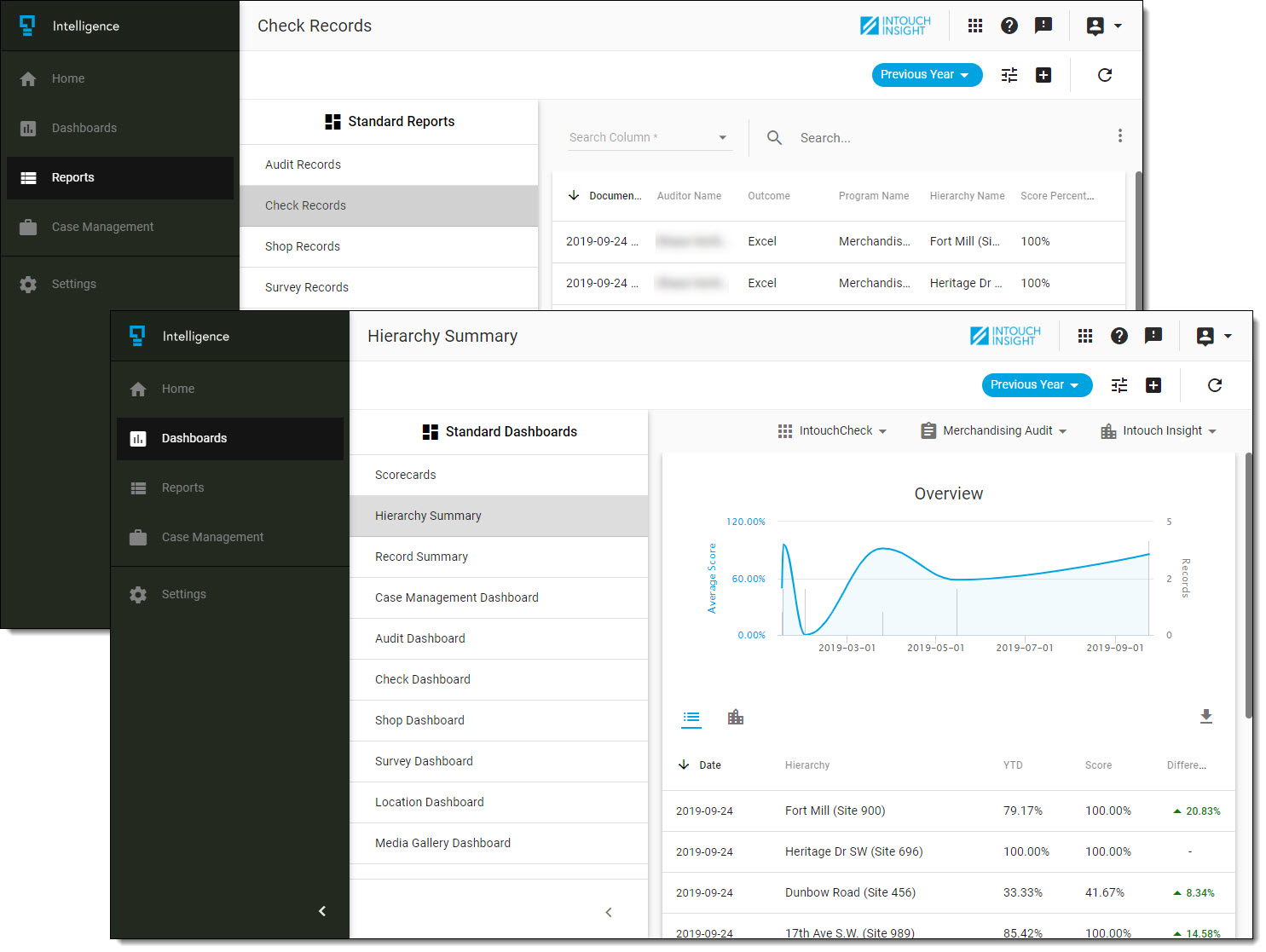Switch to hierarchy building view
This screenshot has width=1266, height=952.
736,717
